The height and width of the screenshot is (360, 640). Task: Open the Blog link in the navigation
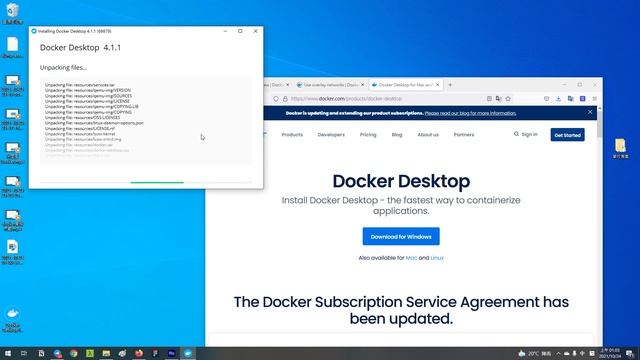pos(397,135)
